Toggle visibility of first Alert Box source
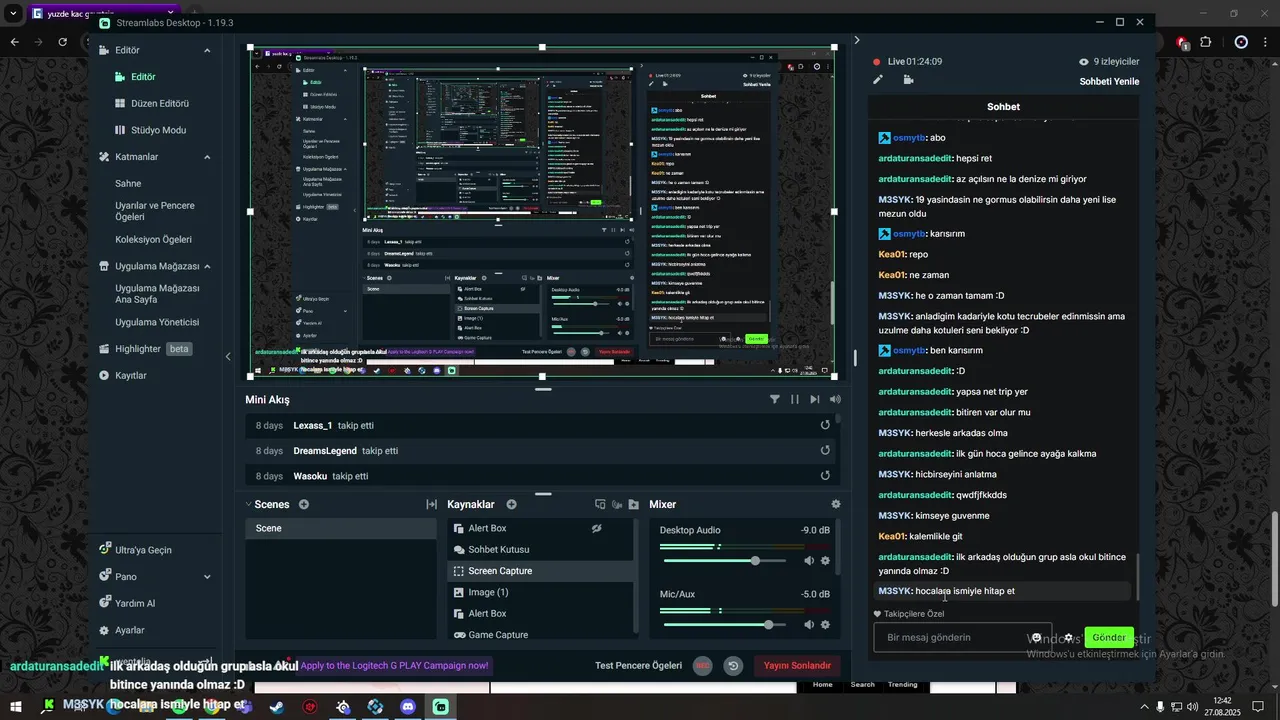The image size is (1280, 720). 597,529
